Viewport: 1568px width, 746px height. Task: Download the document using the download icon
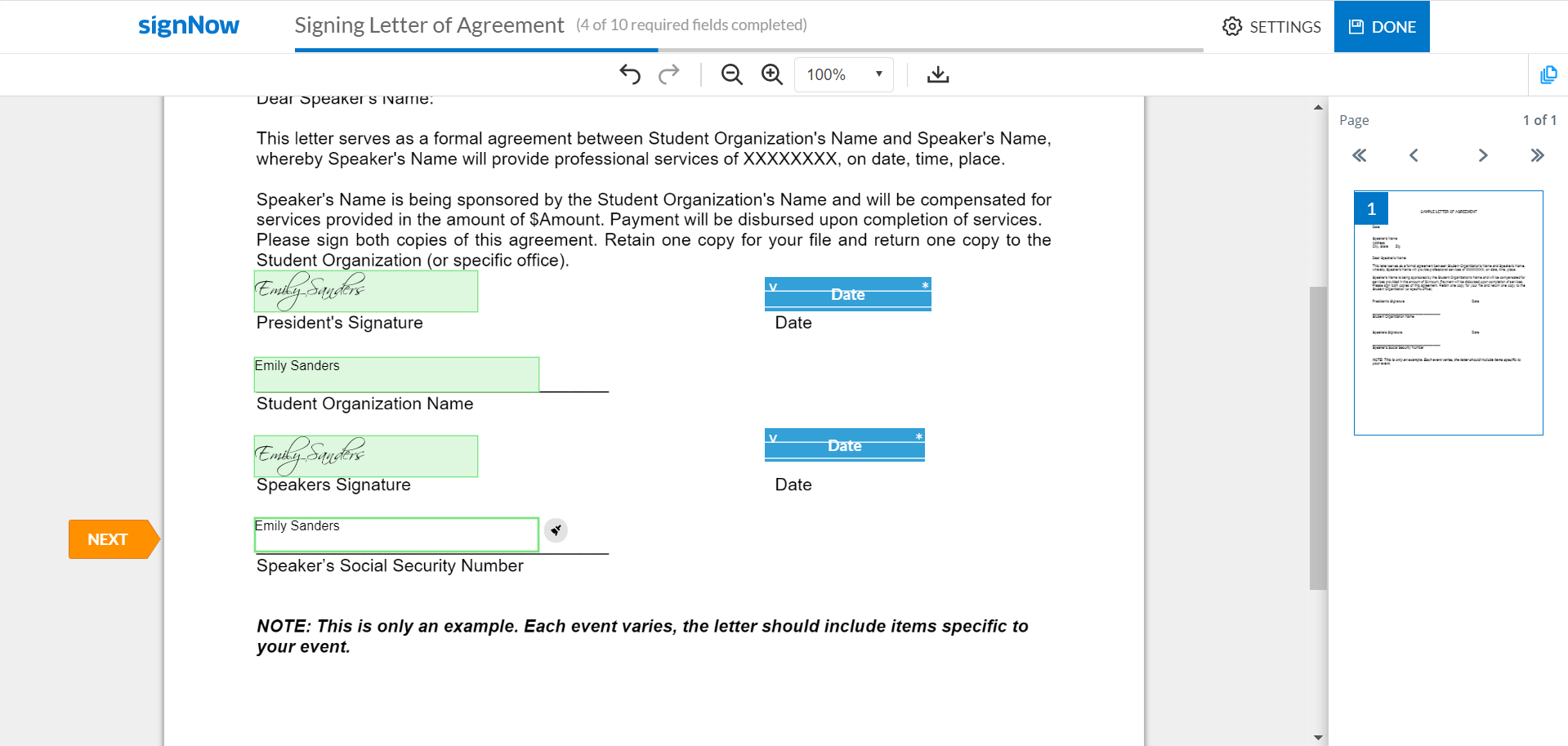point(938,74)
